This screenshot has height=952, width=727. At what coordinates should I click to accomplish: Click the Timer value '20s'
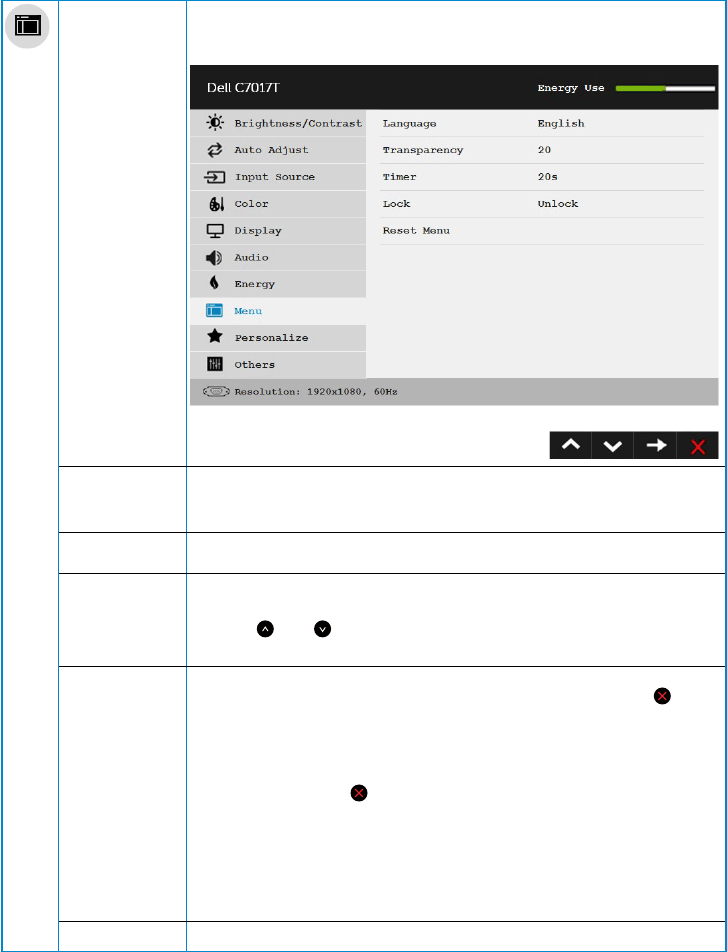pyautogui.click(x=547, y=177)
